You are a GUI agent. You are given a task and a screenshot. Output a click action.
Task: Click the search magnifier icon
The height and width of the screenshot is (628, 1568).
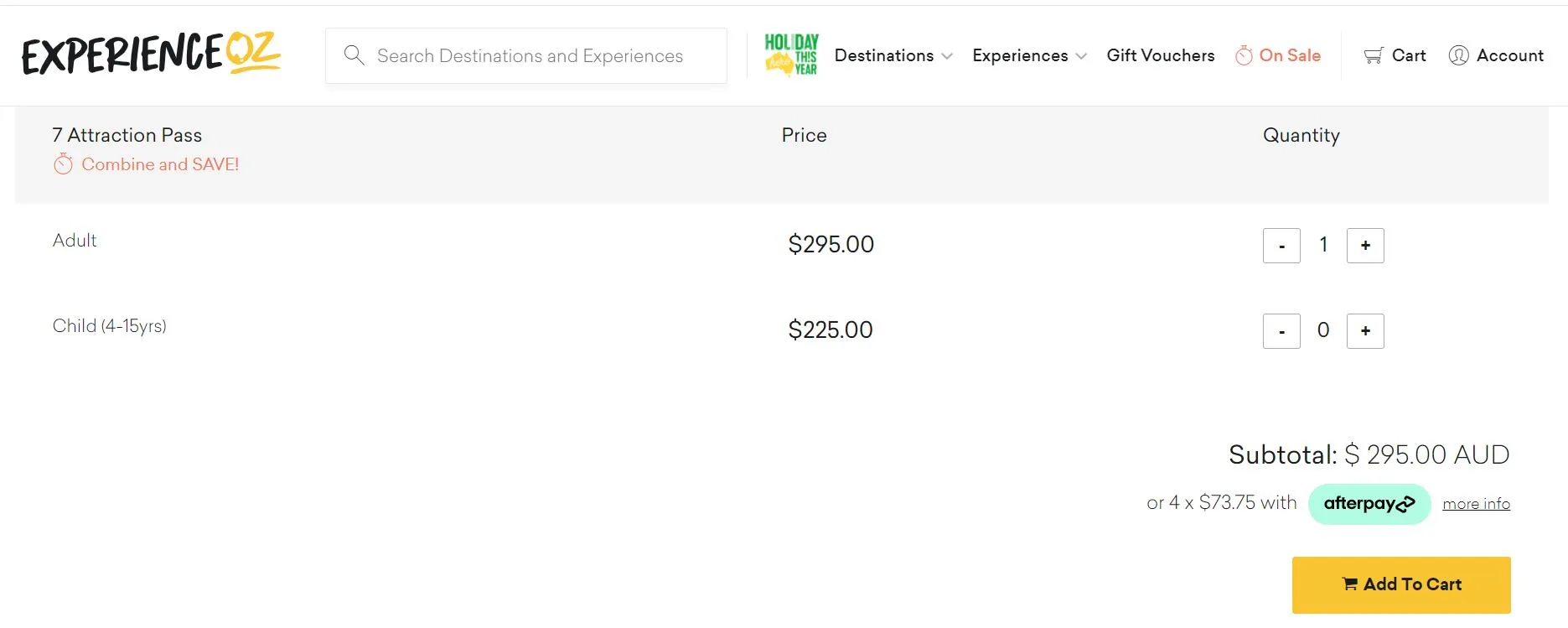[x=354, y=55]
